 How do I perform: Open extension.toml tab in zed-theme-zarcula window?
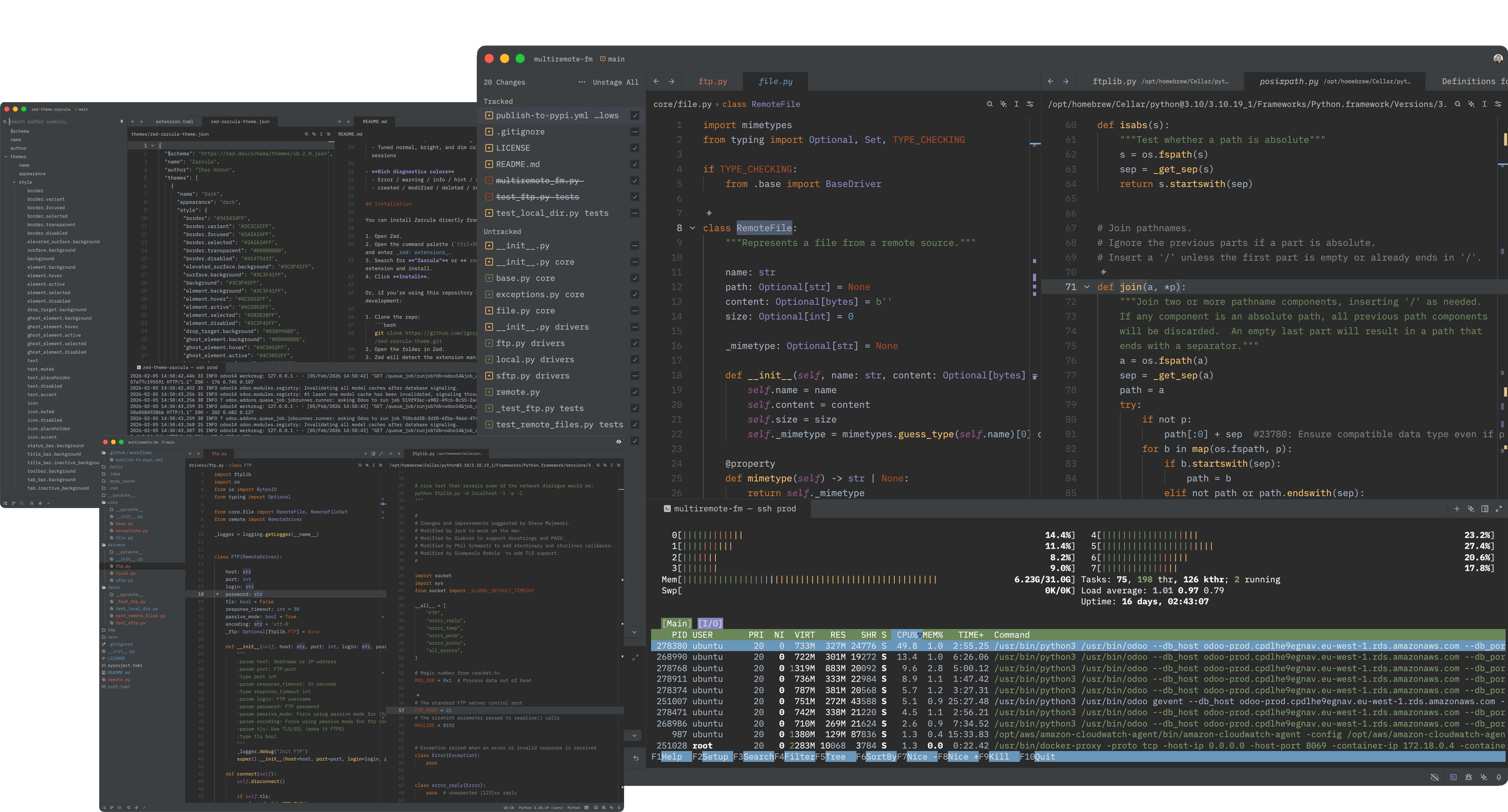[x=174, y=122]
